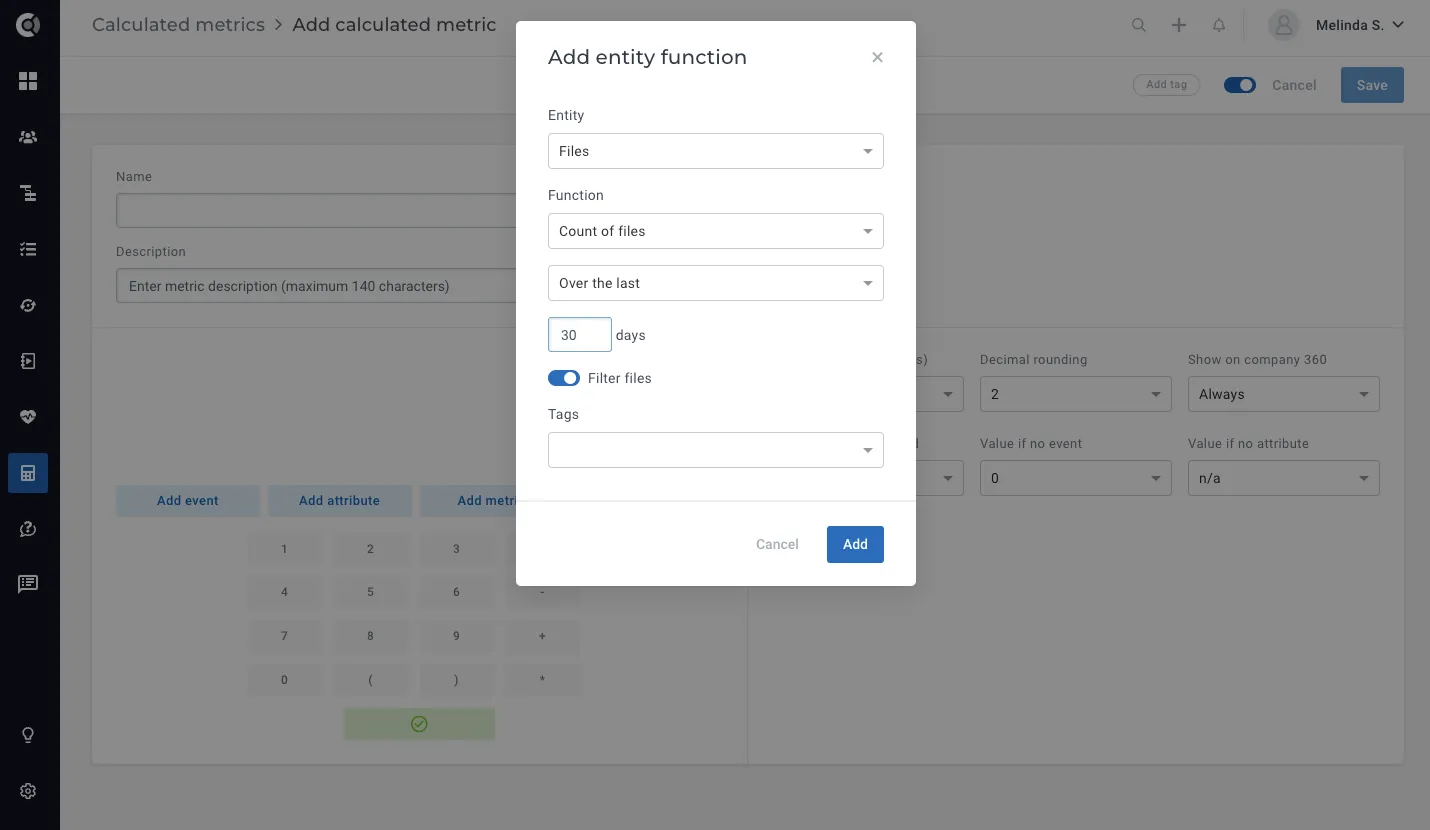Open the task checklist icon in sidebar
The height and width of the screenshot is (830, 1430).
(x=28, y=249)
